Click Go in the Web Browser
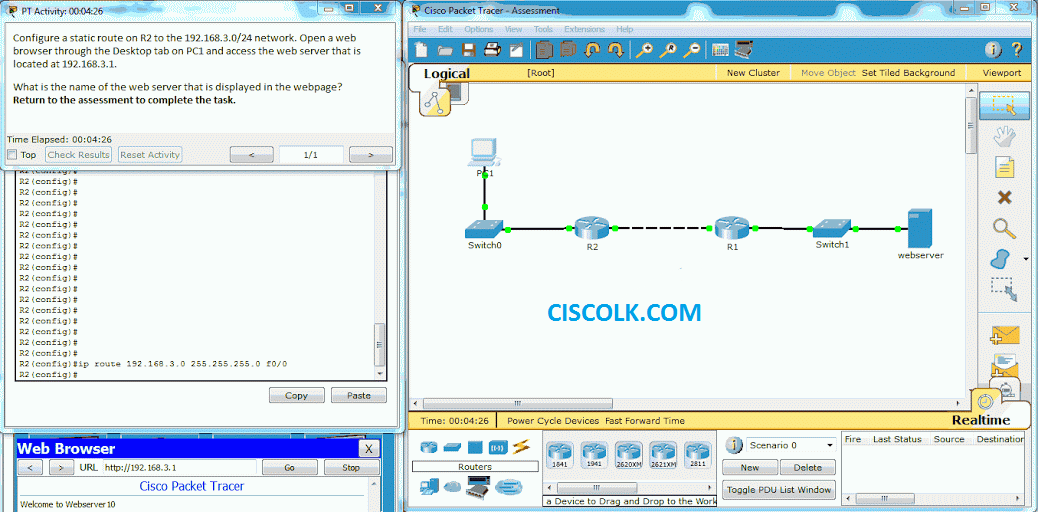 pos(289,468)
